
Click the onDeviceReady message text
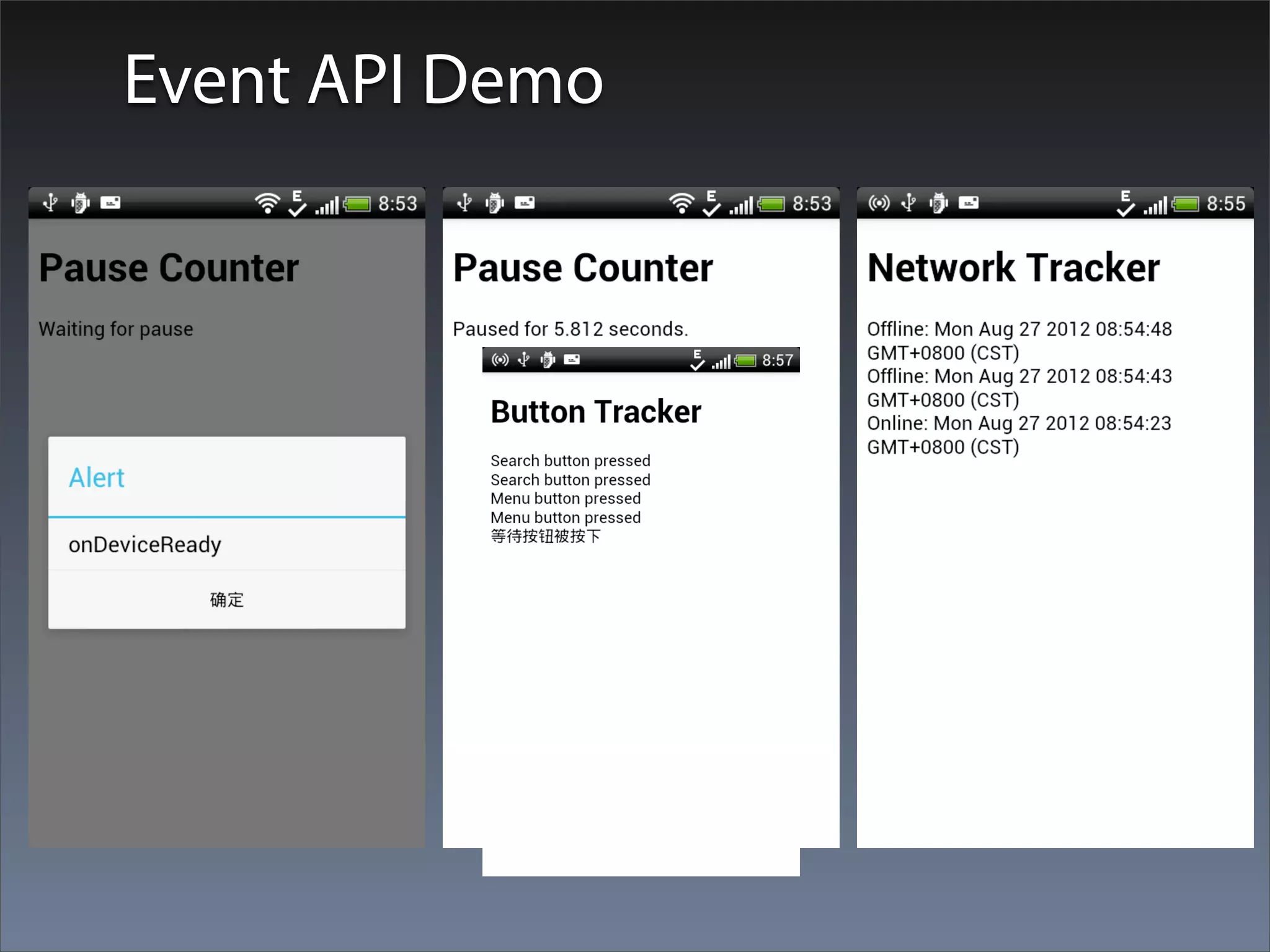point(144,545)
